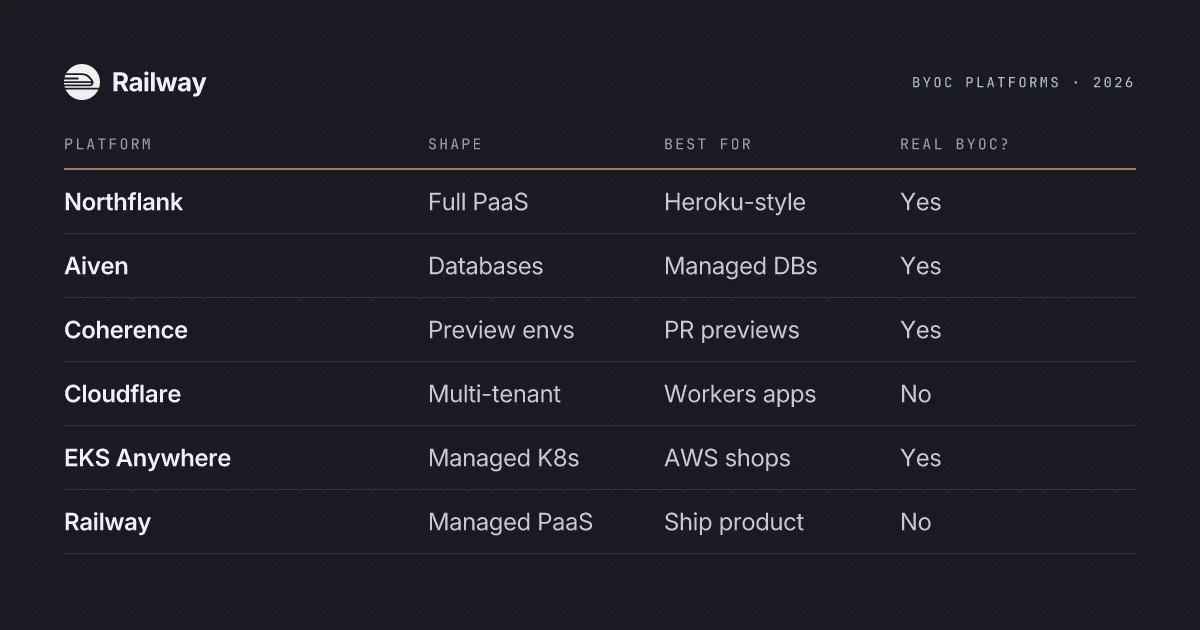Click the "Heroku-style" cell
The image size is (1200, 630).
pos(735,202)
